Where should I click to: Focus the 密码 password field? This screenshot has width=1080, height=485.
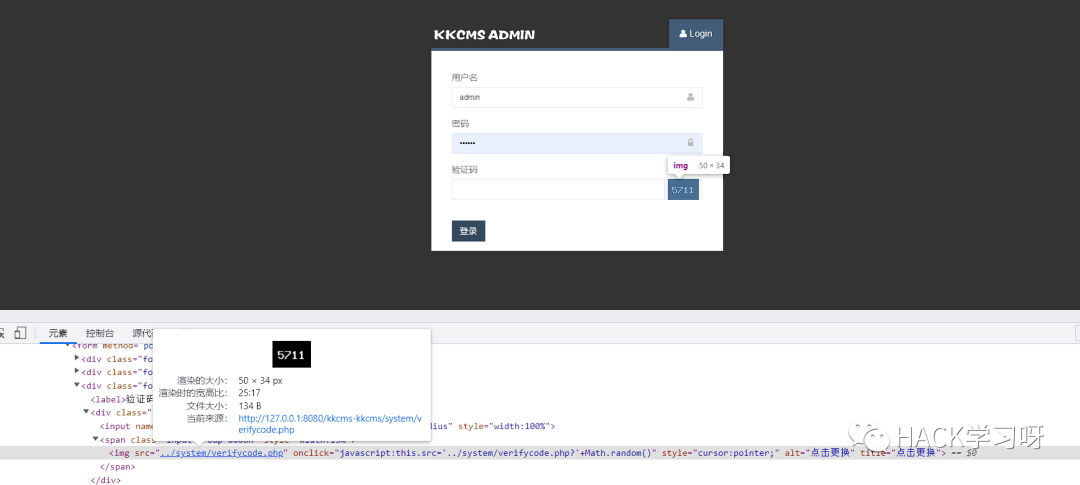click(577, 143)
